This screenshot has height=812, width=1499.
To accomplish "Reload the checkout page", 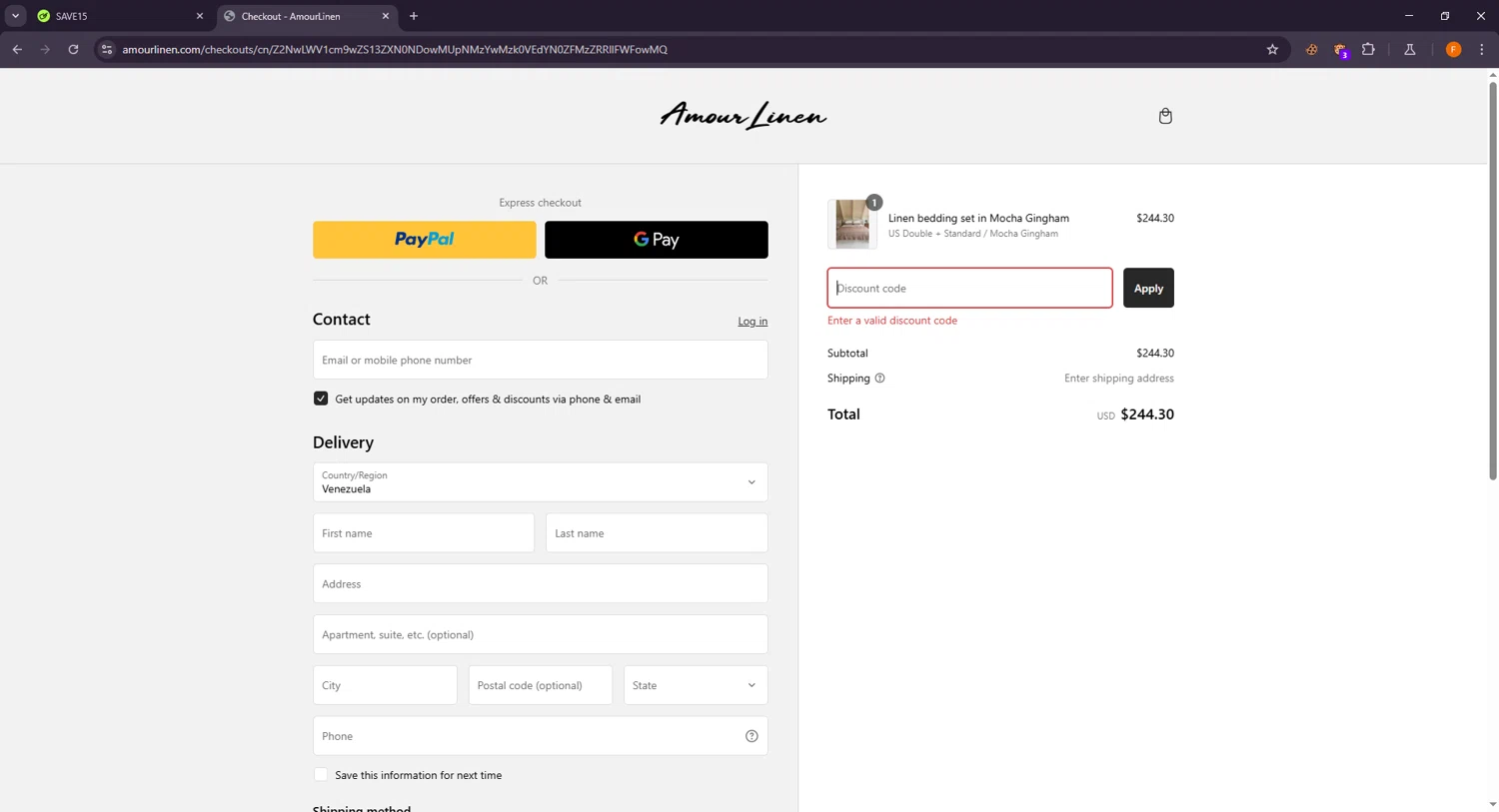I will coord(73,49).
